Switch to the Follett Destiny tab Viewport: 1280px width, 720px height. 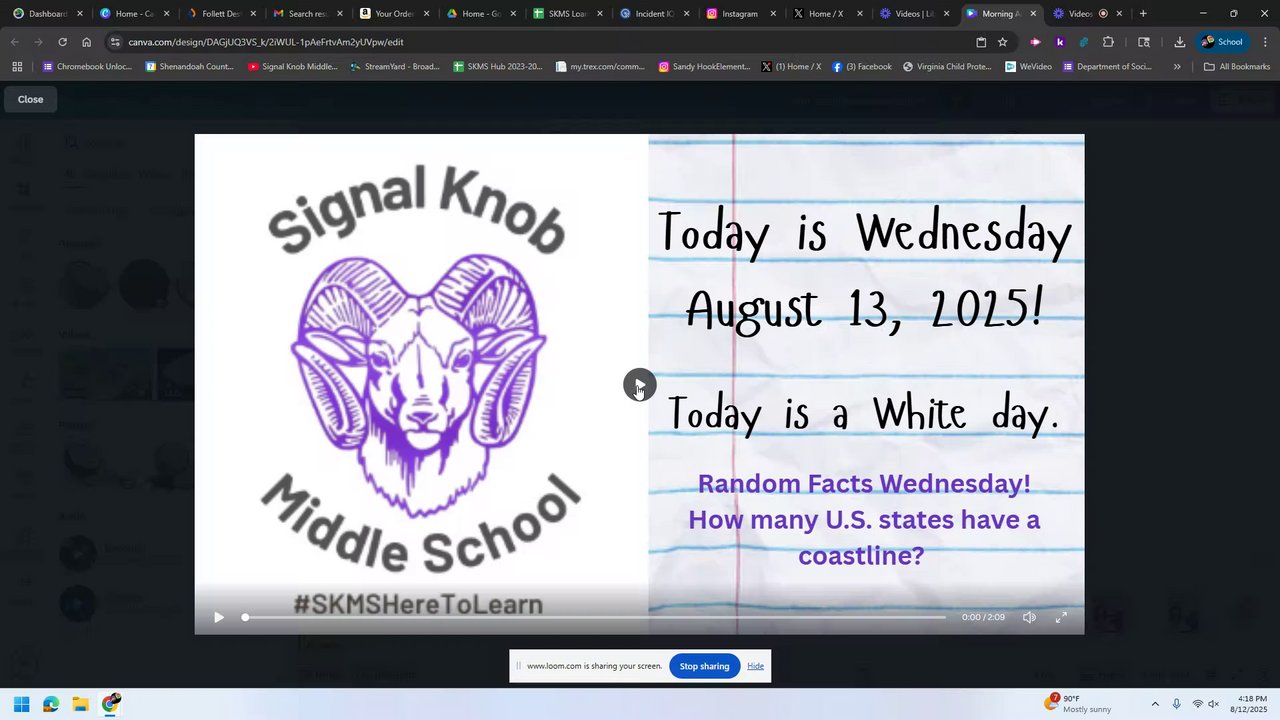pyautogui.click(x=221, y=14)
